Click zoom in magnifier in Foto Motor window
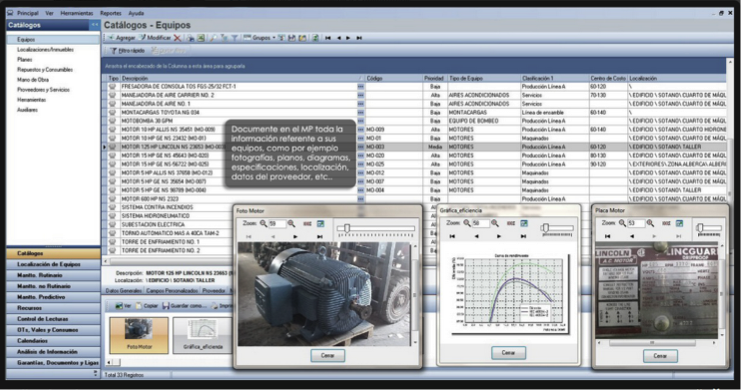741x390 pixels. (x=292, y=224)
